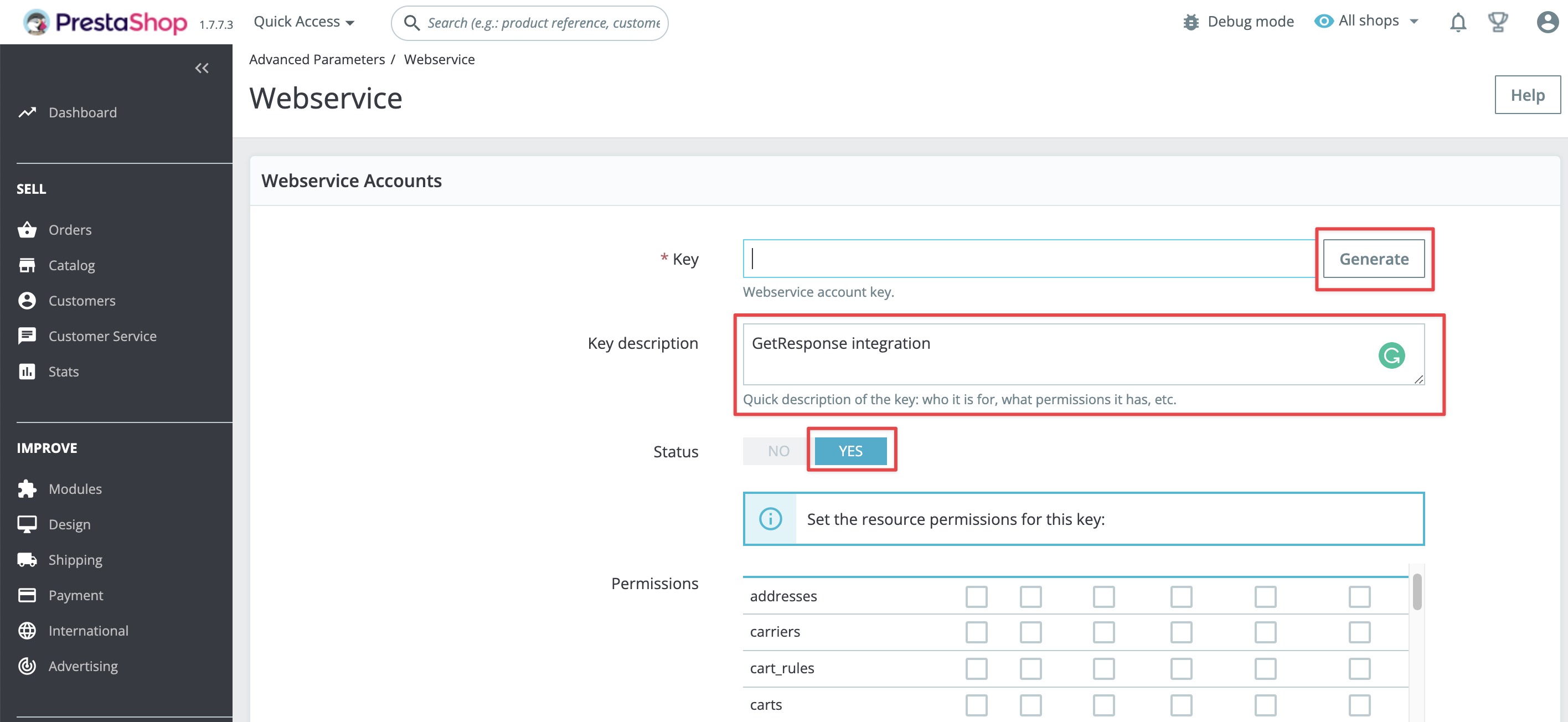Click the Modules puzzle icon
This screenshot has height=722, width=1568.
[27, 489]
